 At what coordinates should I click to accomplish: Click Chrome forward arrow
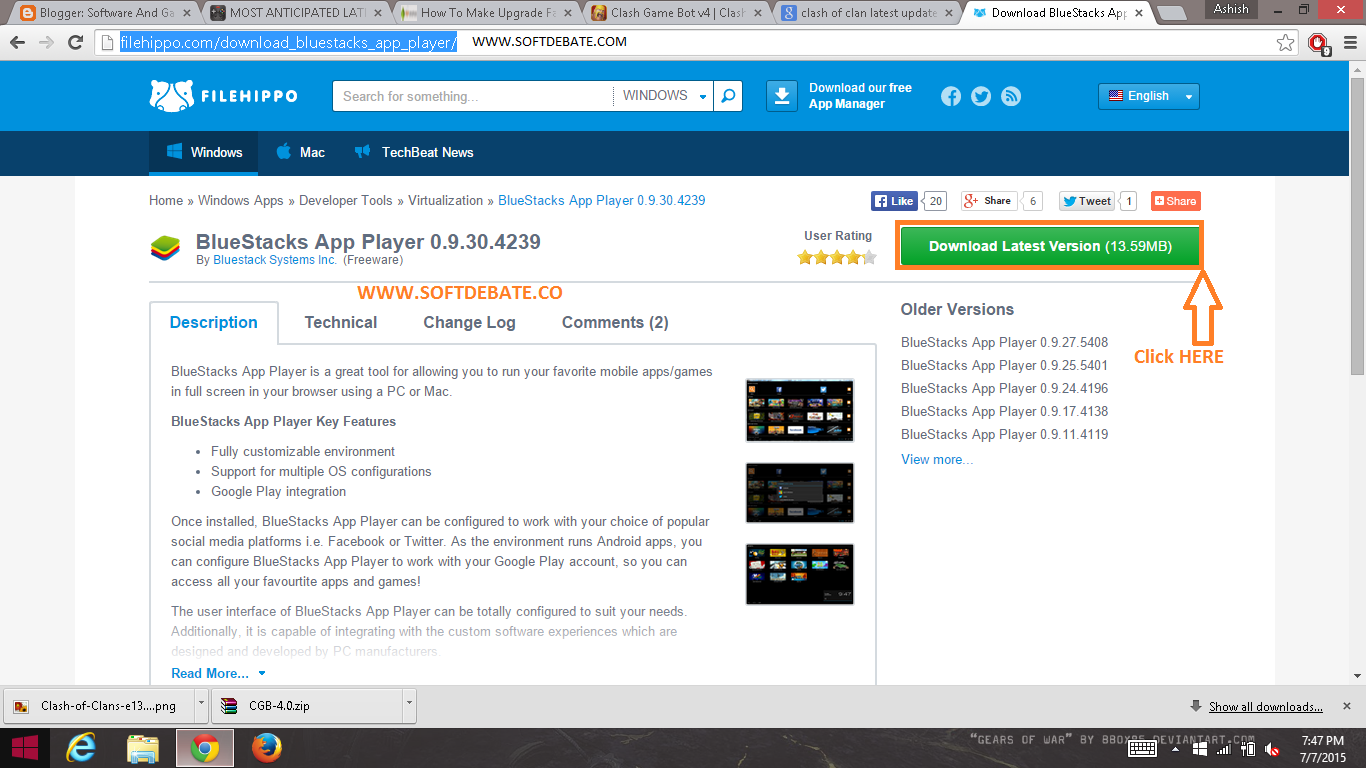coord(46,43)
